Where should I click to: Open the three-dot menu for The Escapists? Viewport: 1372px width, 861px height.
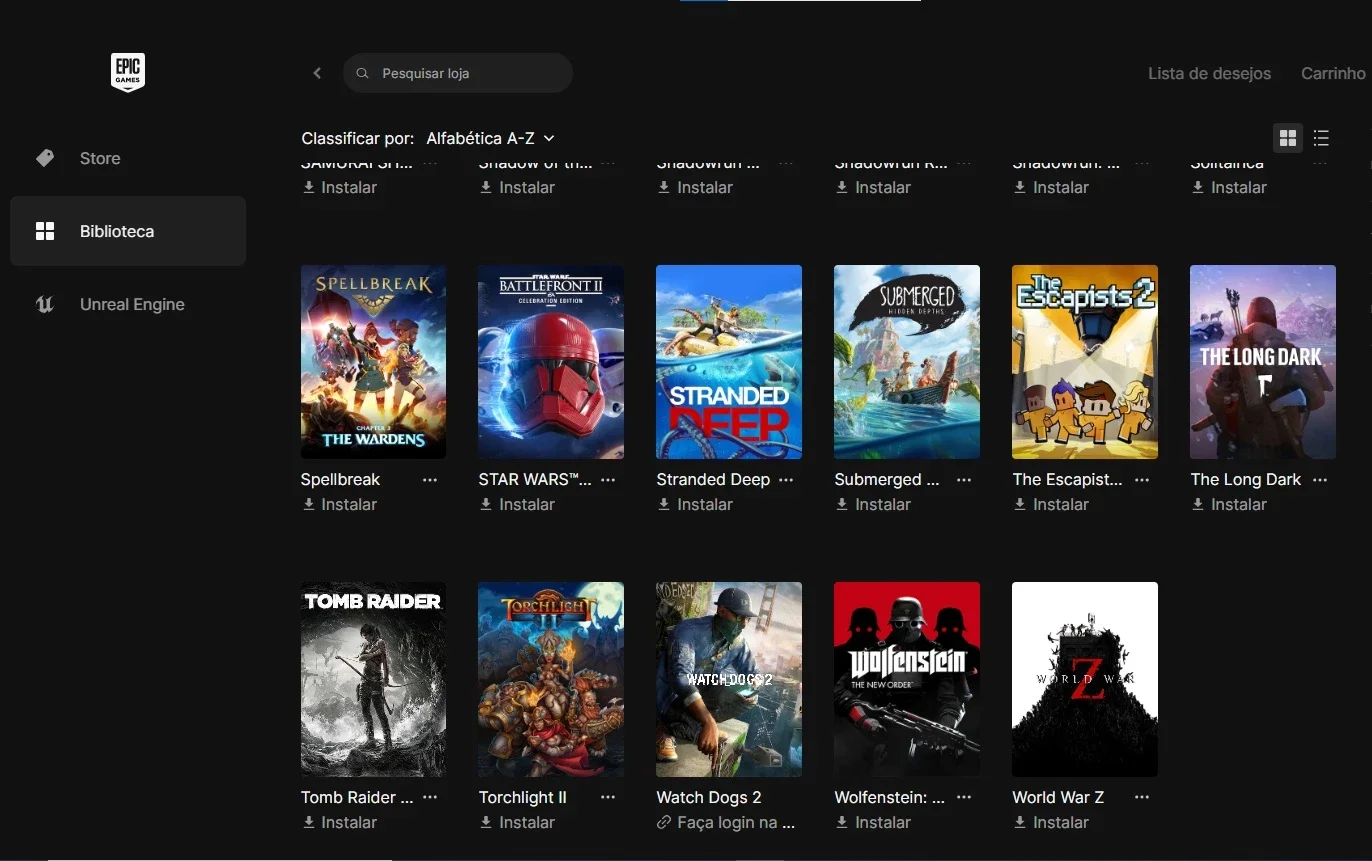coord(1142,480)
